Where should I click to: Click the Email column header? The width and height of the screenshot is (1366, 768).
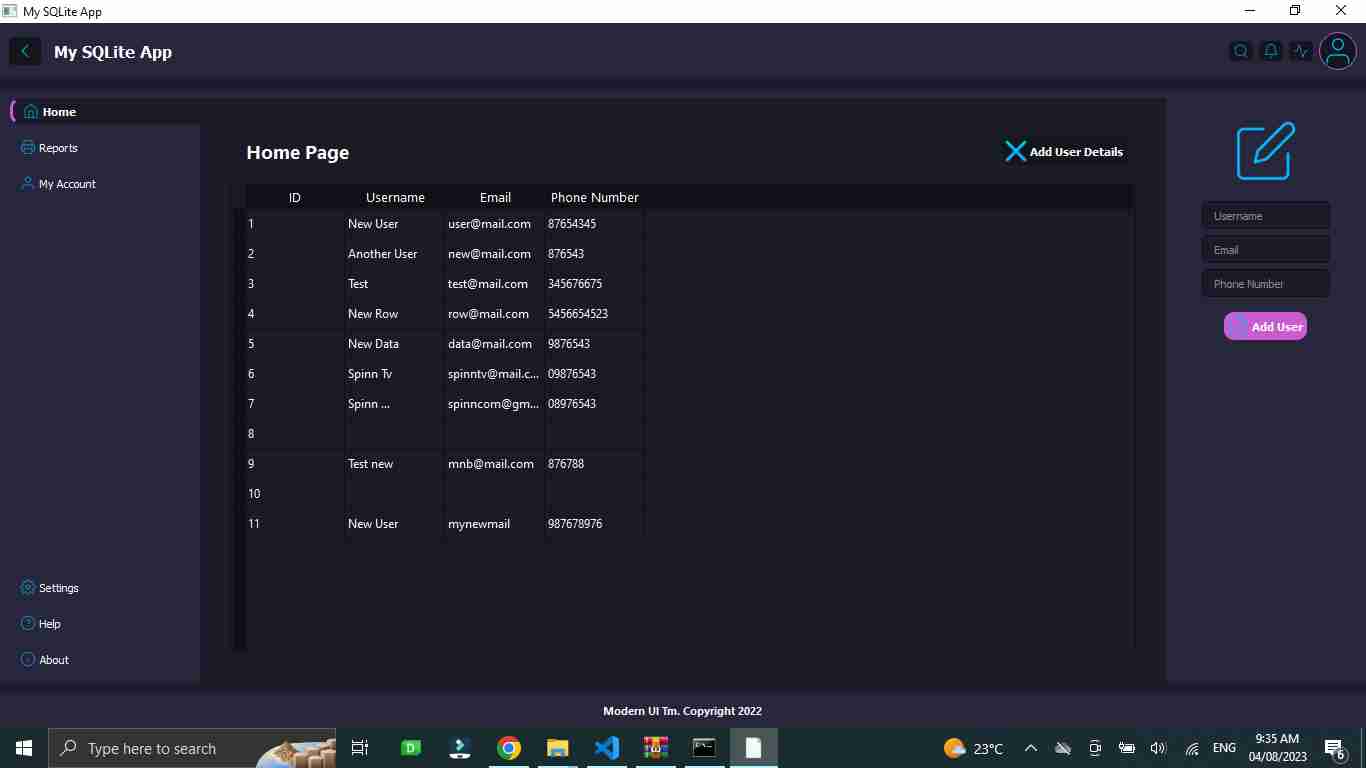pyautogui.click(x=495, y=197)
